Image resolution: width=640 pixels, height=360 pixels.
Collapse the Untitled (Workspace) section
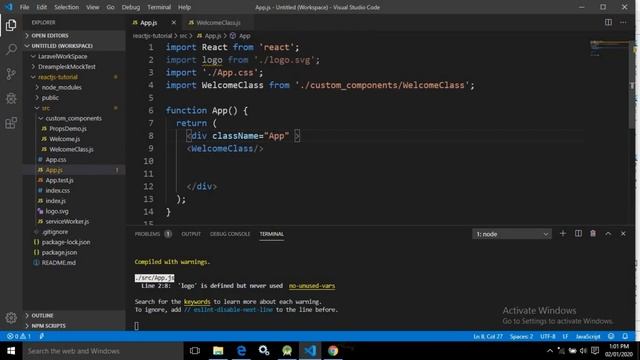pos(74,46)
